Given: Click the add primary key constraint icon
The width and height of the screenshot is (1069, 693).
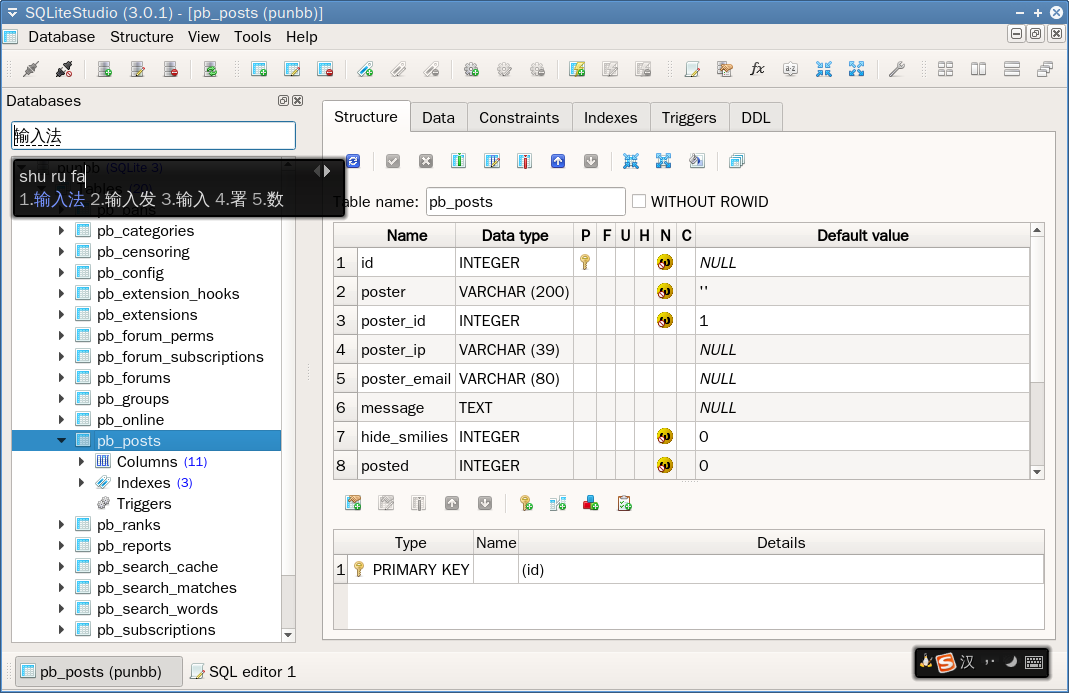Looking at the screenshot, I should click(525, 503).
